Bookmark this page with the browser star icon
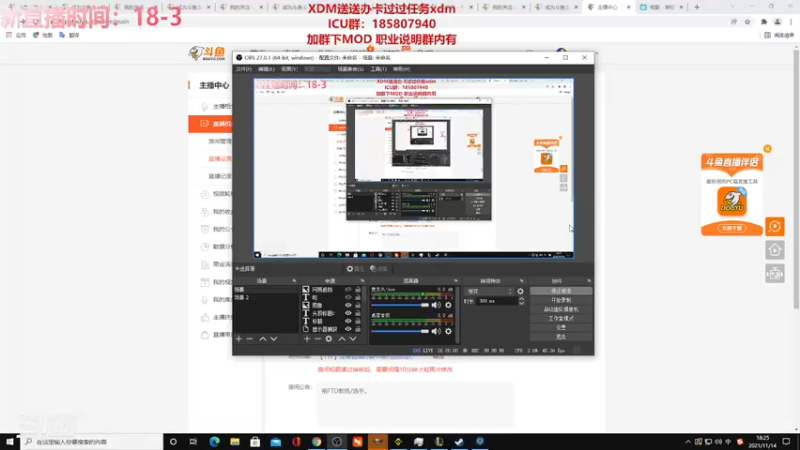Image resolution: width=800 pixels, height=450 pixels. [747, 22]
